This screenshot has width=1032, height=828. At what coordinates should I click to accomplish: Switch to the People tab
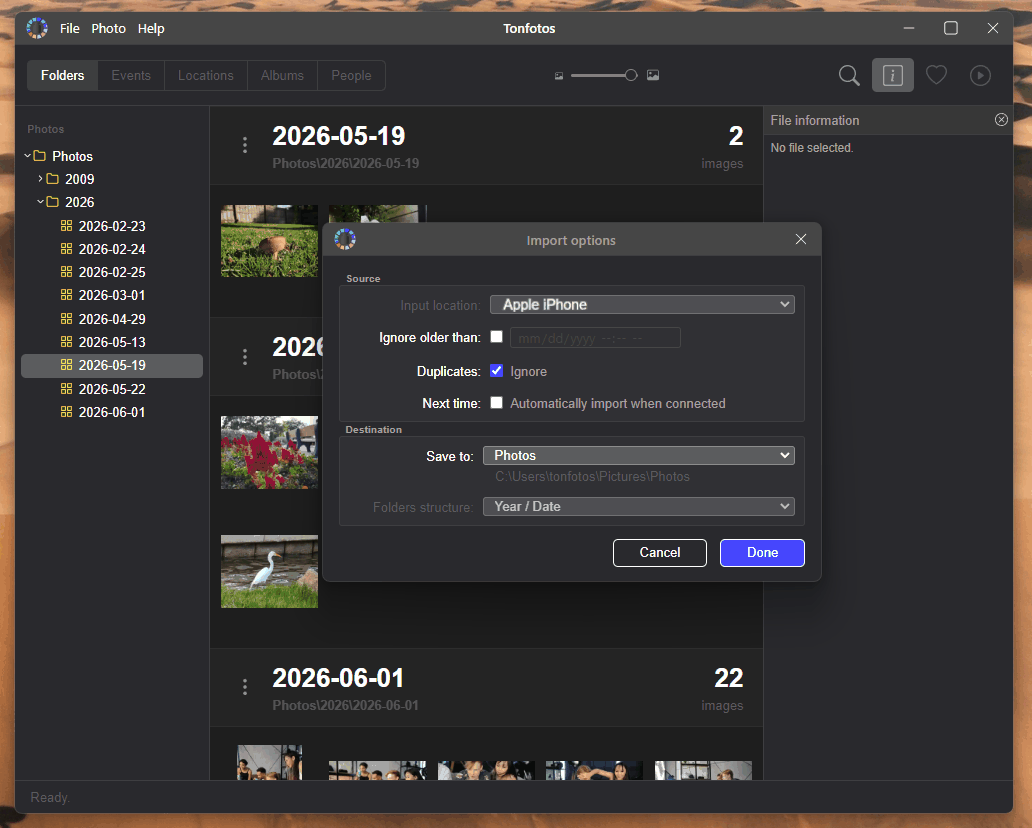(351, 75)
